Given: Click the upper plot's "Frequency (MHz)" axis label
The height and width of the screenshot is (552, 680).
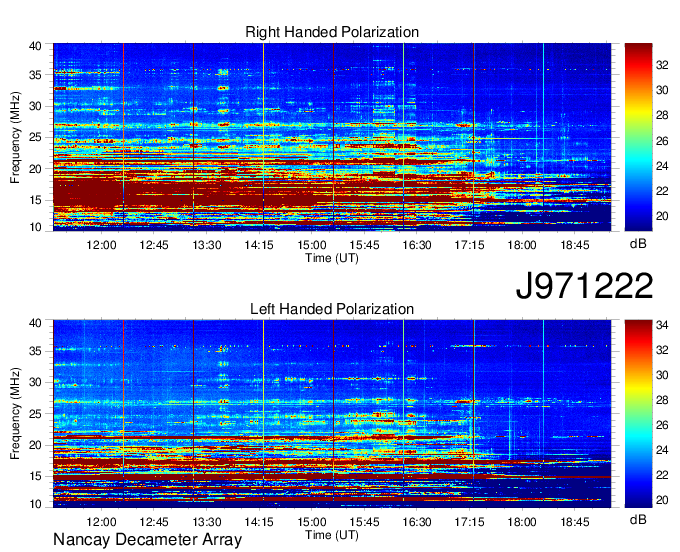Looking at the screenshot, I should tap(15, 137).
